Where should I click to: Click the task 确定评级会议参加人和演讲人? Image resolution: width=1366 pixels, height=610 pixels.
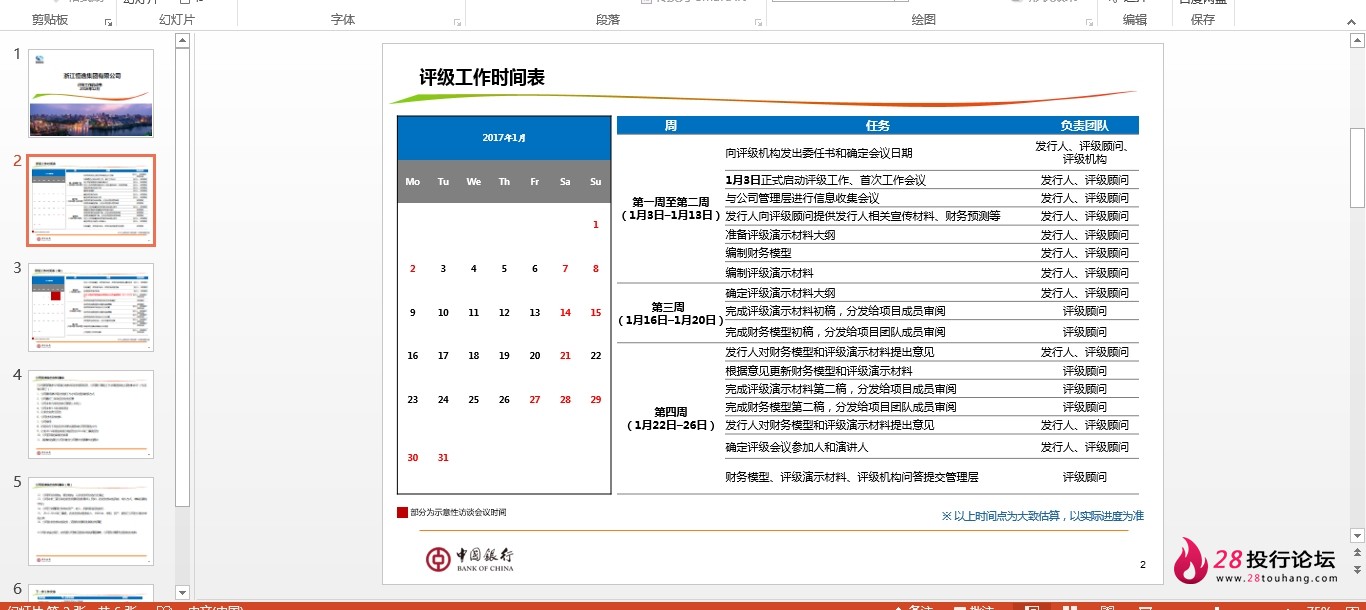[x=797, y=447]
